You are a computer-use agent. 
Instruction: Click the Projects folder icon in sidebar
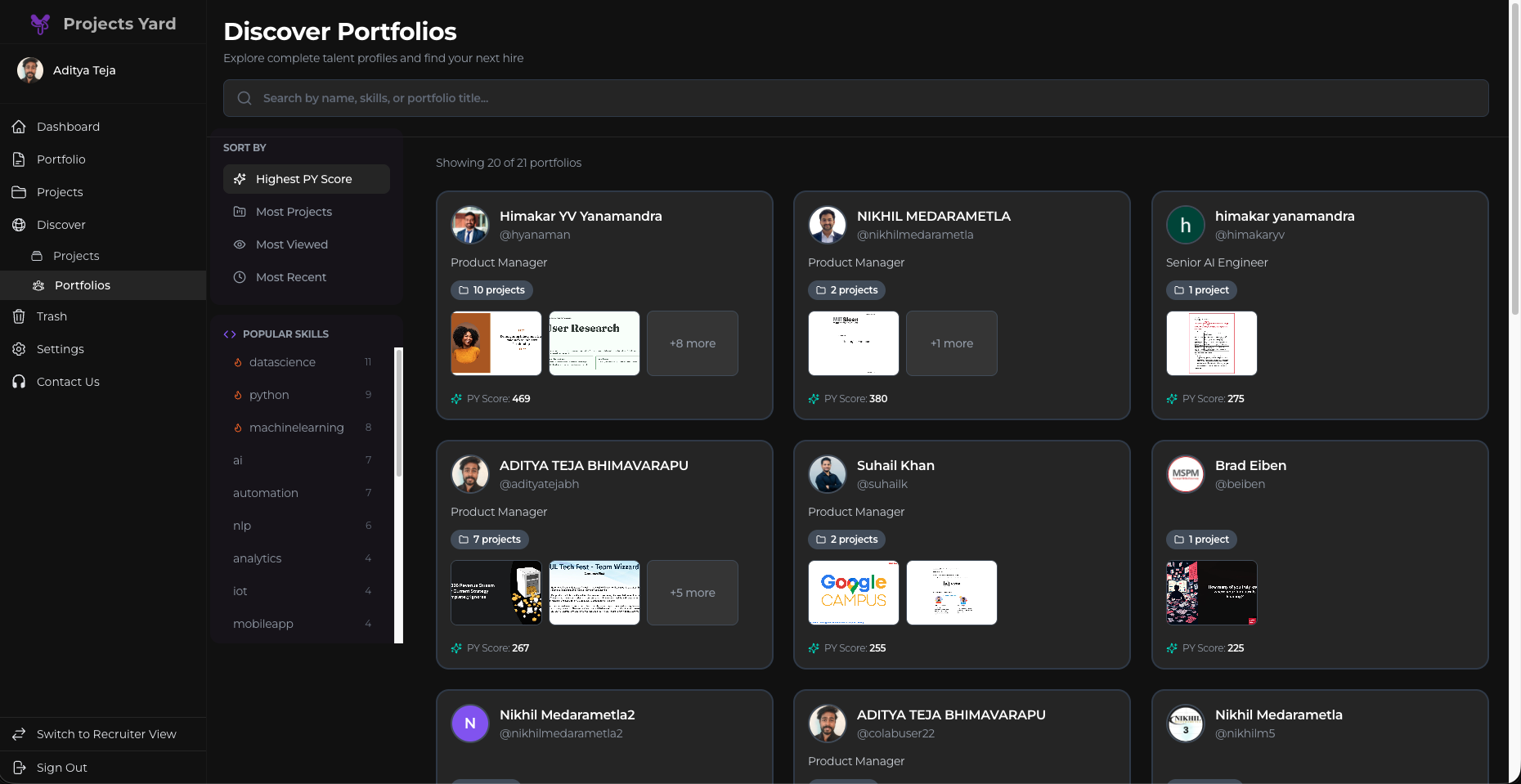19,192
